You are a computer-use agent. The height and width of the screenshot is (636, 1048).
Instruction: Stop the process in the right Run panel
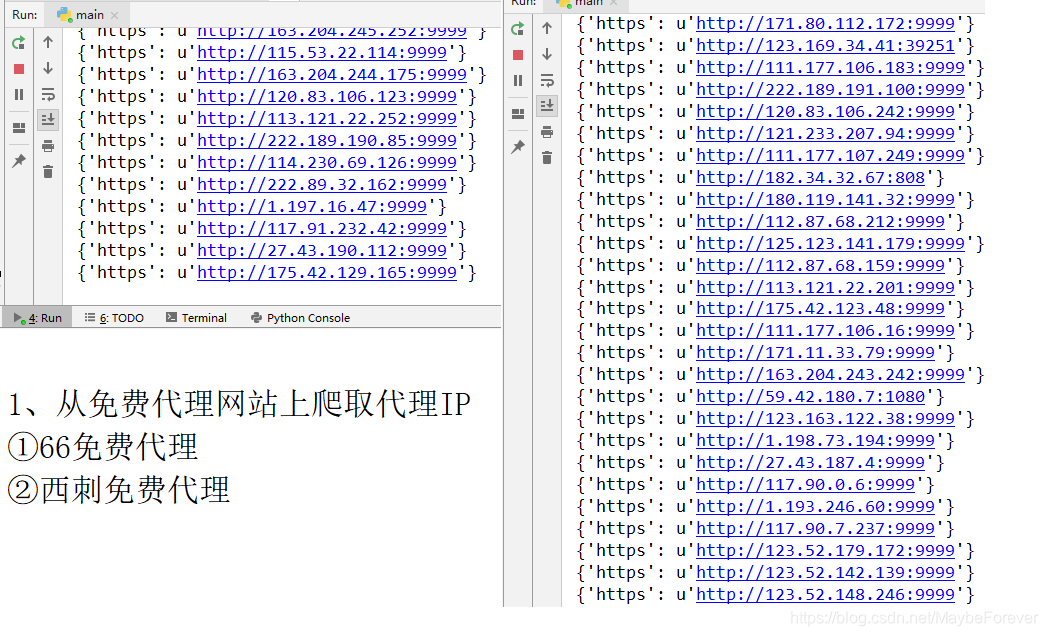point(517,55)
